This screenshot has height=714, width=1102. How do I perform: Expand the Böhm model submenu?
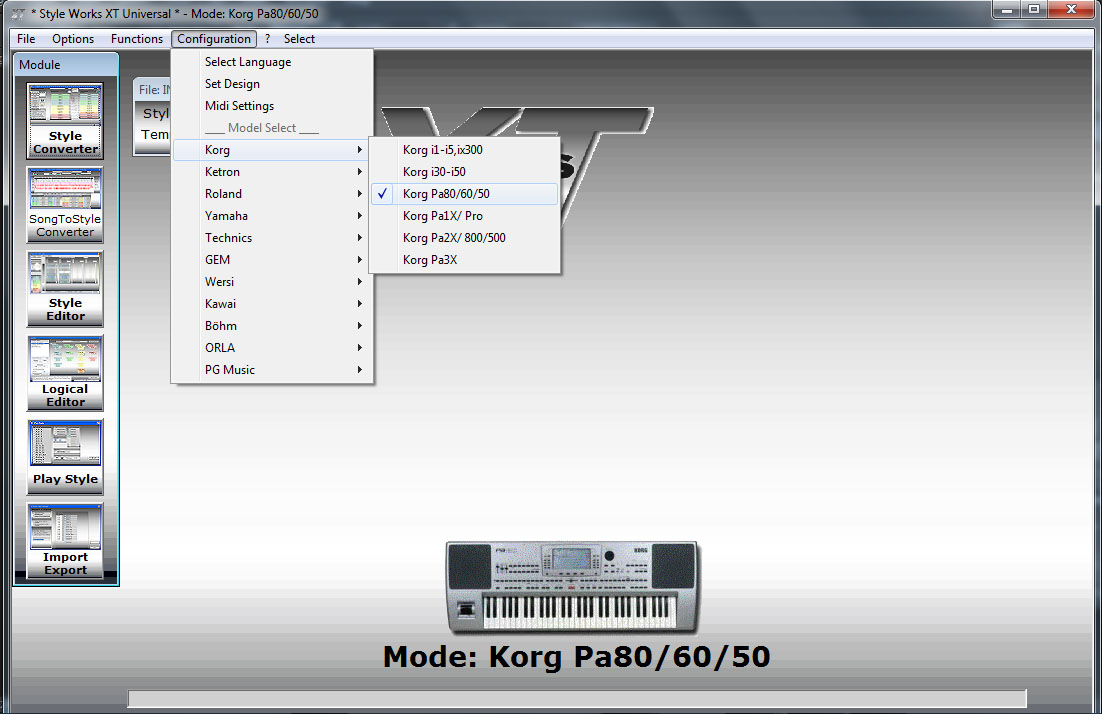(272, 325)
